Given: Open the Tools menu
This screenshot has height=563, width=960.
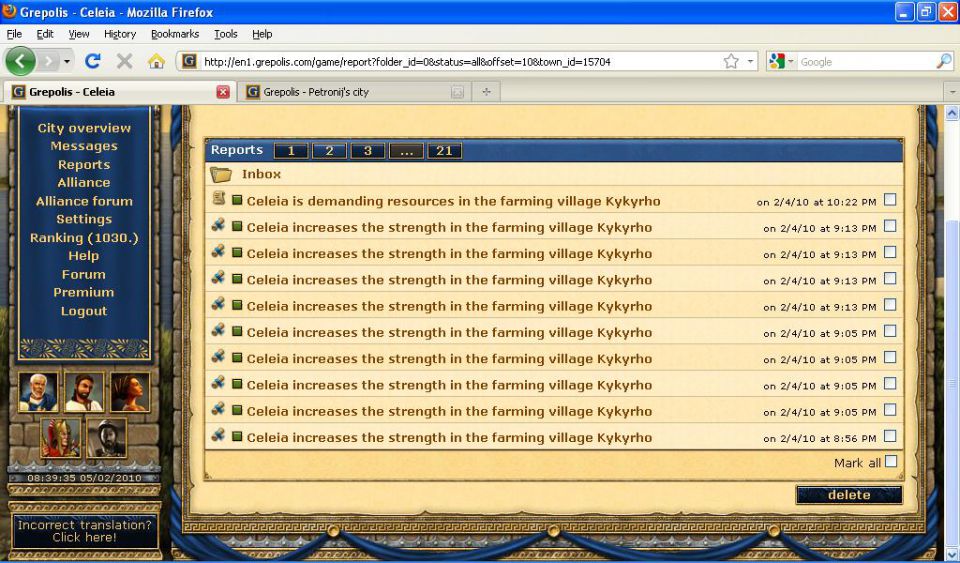Looking at the screenshot, I should [x=225, y=34].
